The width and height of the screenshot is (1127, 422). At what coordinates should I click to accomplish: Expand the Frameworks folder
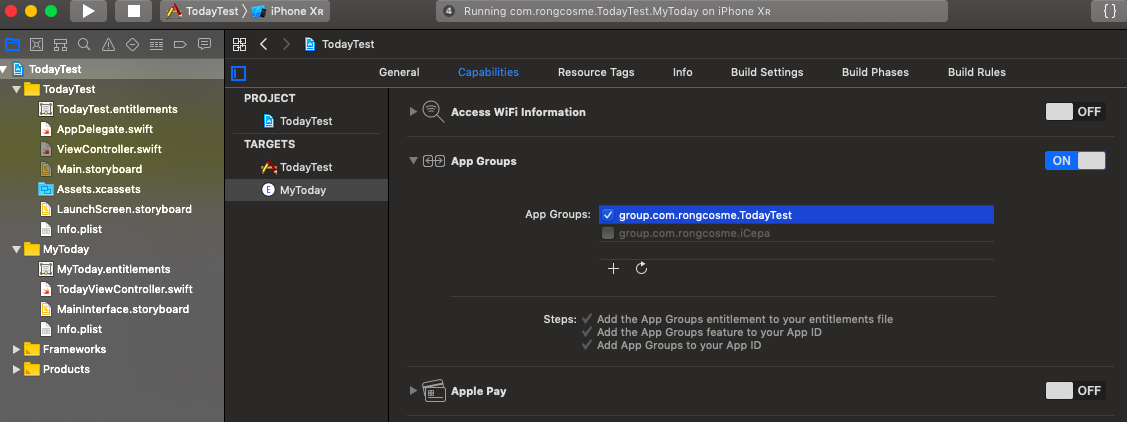(x=16, y=349)
